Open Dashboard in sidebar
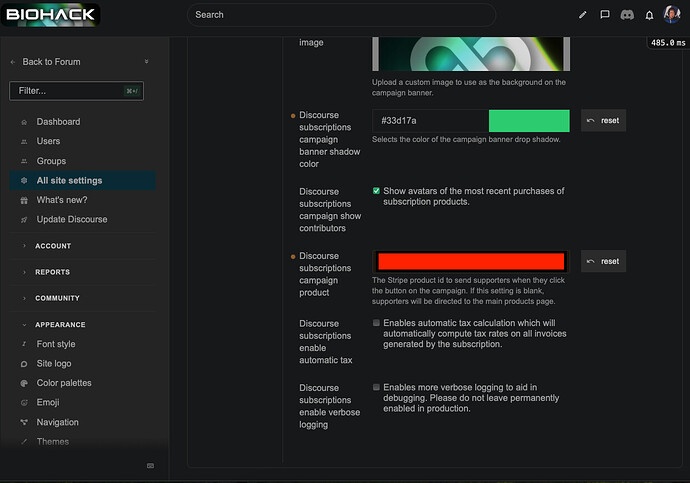The width and height of the screenshot is (690, 483). click(82, 122)
